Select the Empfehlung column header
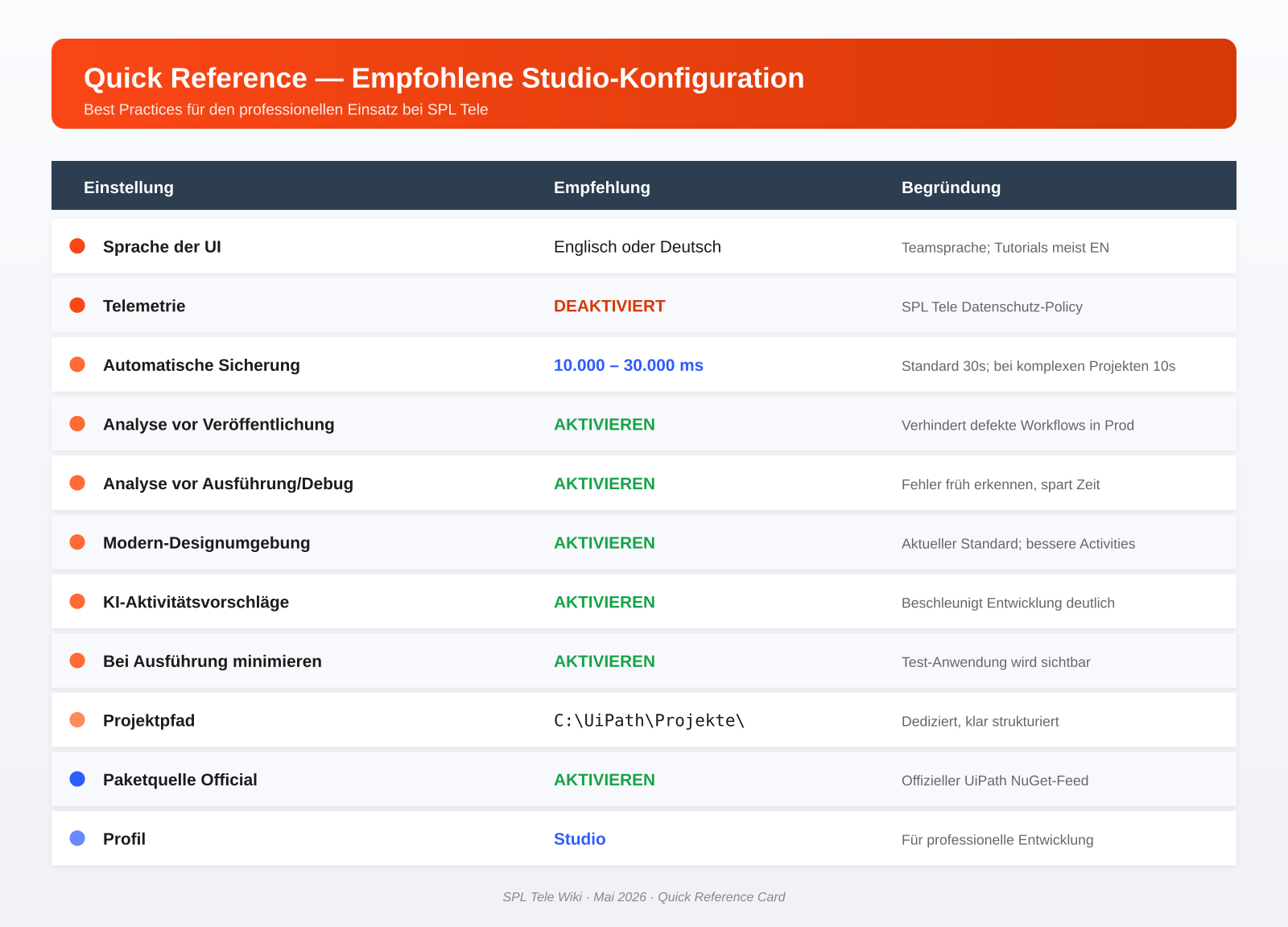Viewport: 1288px width, 927px height. click(x=602, y=187)
